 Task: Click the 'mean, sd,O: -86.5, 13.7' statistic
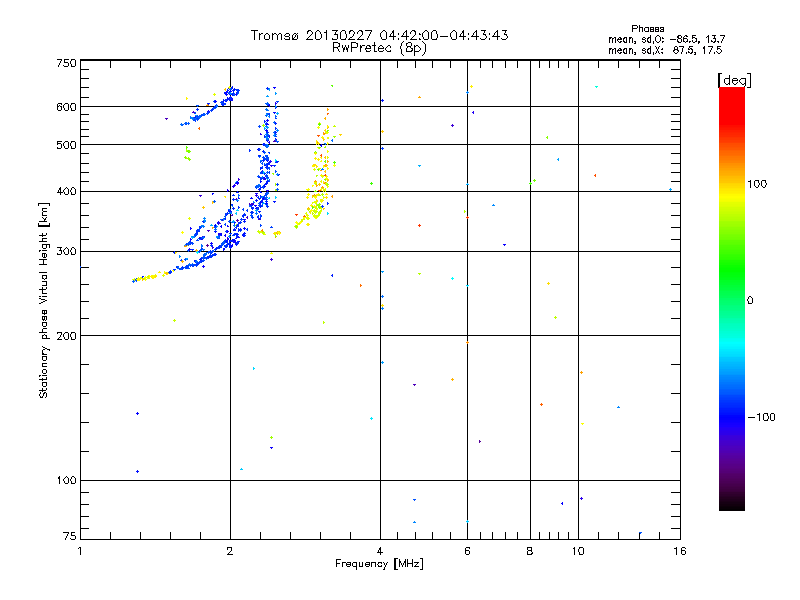666,39
